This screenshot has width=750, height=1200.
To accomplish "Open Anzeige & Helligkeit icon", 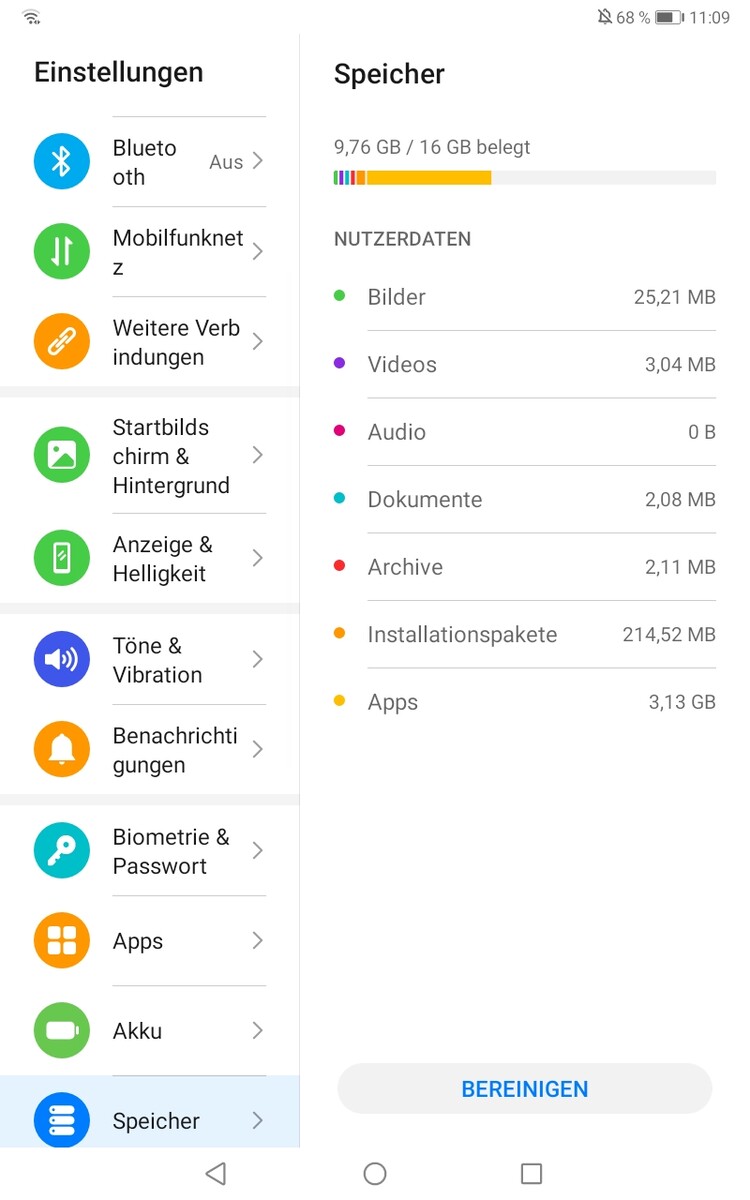I will coord(62,558).
